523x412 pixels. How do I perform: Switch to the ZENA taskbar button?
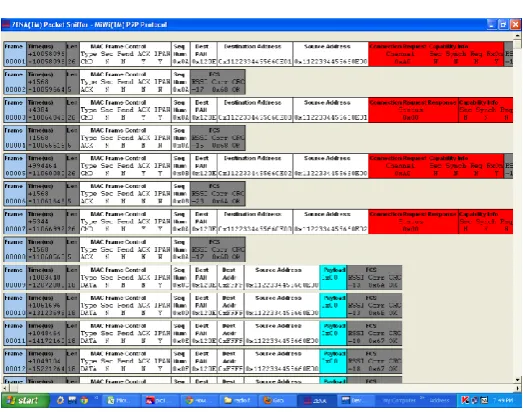click(317, 401)
